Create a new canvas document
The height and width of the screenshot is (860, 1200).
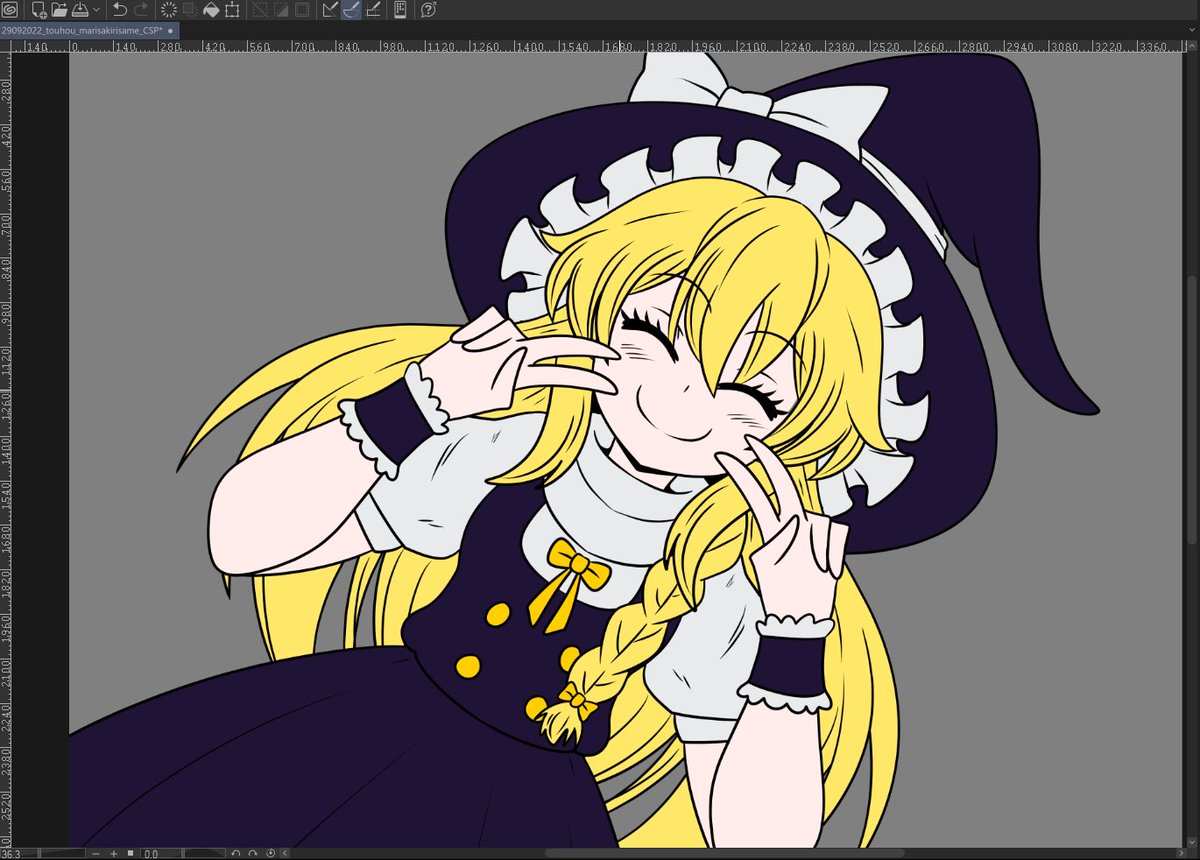(x=38, y=10)
